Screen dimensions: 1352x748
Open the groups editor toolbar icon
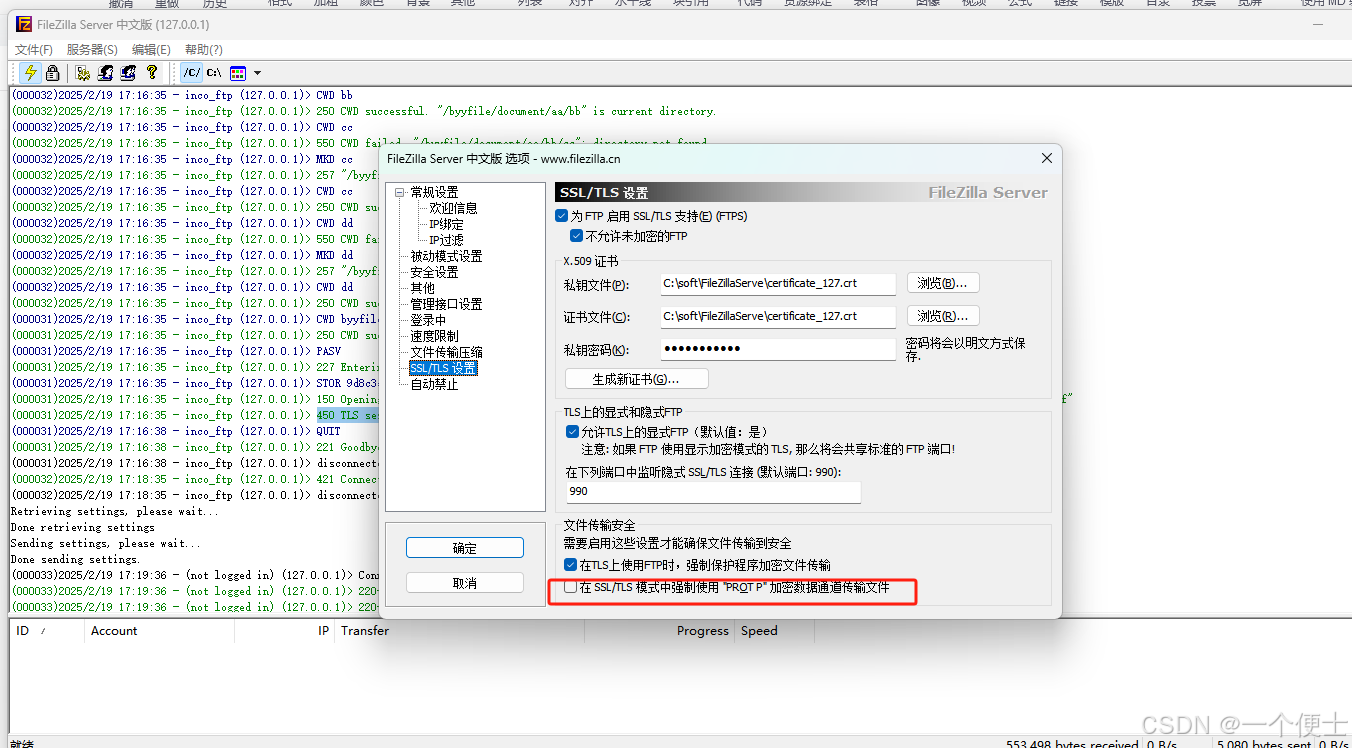pos(128,73)
